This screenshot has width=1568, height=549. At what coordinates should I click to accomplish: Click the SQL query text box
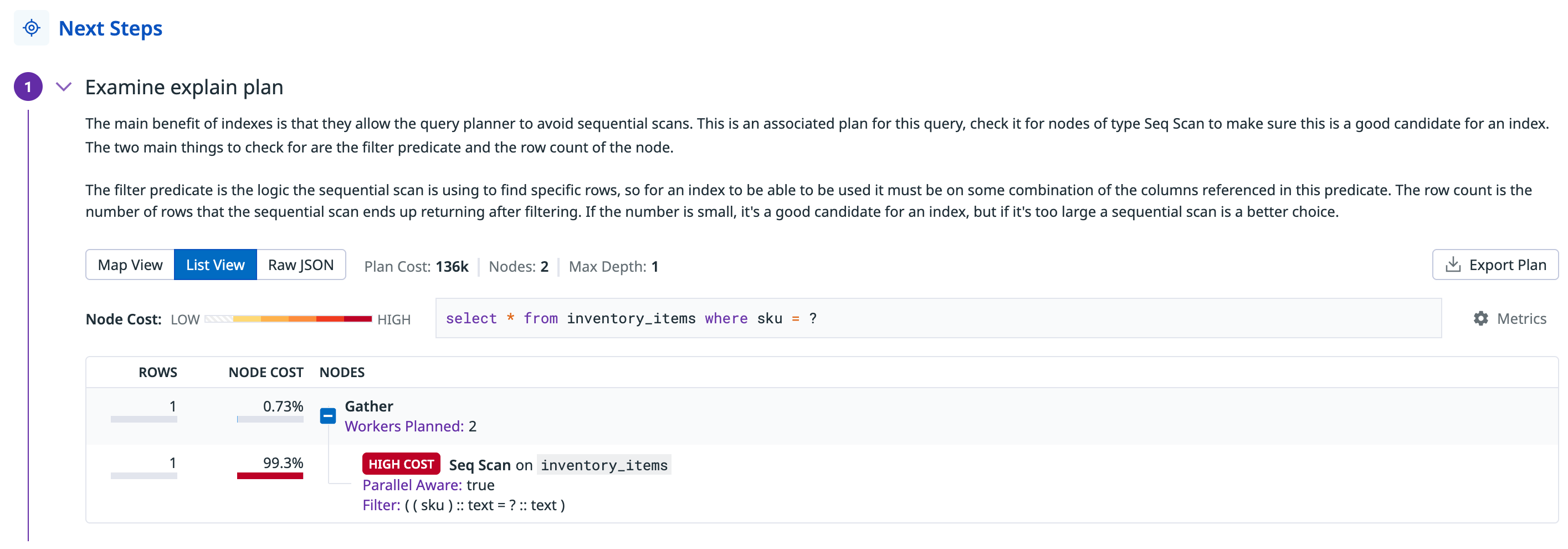pos(937,319)
